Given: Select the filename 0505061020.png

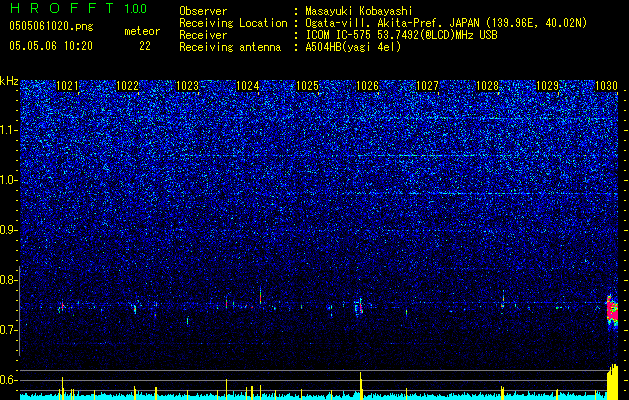Looking at the screenshot, I should (x=51, y=27).
